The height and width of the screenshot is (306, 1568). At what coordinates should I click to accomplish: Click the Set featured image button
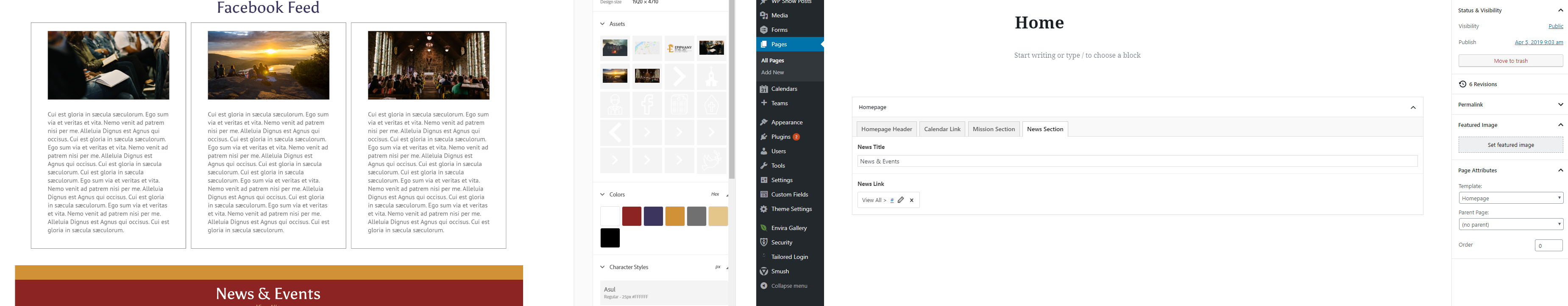click(1510, 145)
